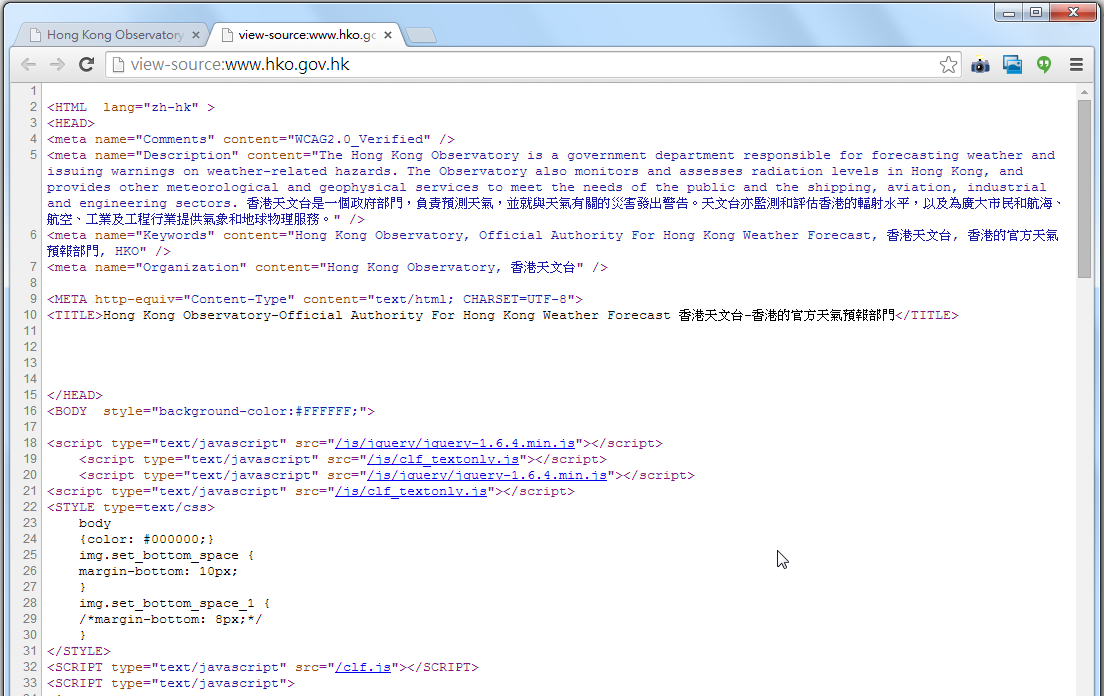
Task: Select the view-source:www.hko.gov tab
Action: point(306,34)
